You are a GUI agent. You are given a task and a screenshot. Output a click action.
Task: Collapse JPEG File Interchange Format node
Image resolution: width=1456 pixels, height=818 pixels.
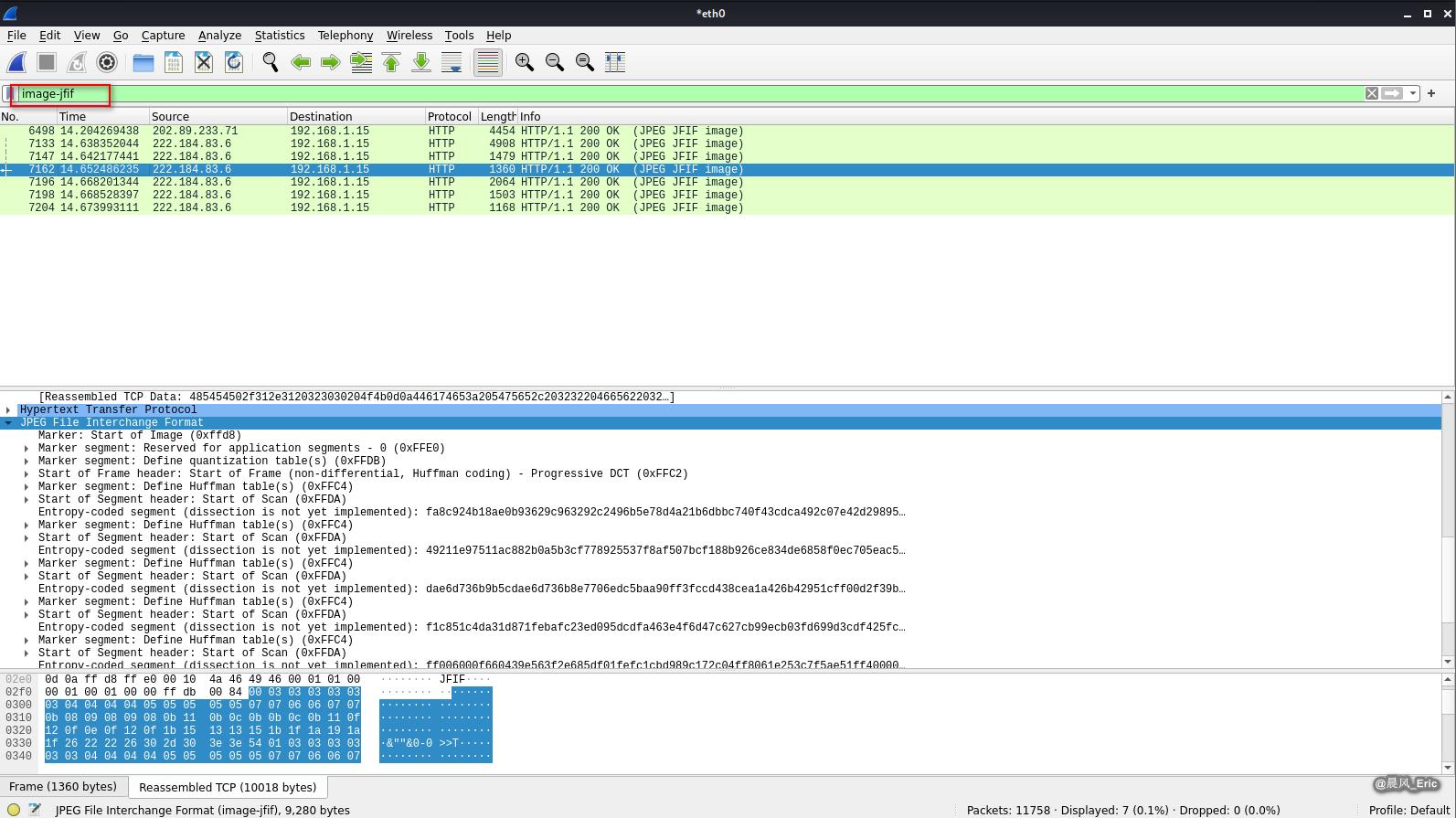[x=8, y=422]
